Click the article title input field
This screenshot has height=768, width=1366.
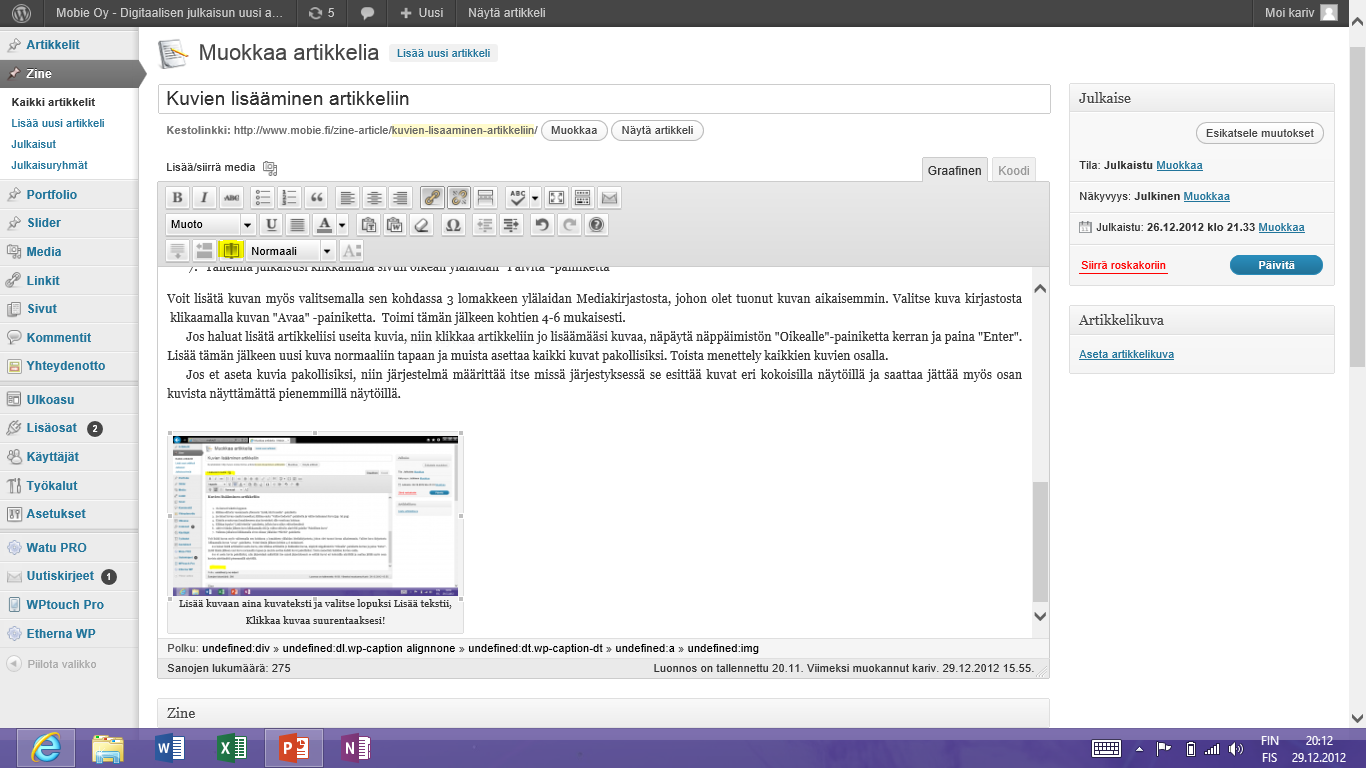[604, 99]
